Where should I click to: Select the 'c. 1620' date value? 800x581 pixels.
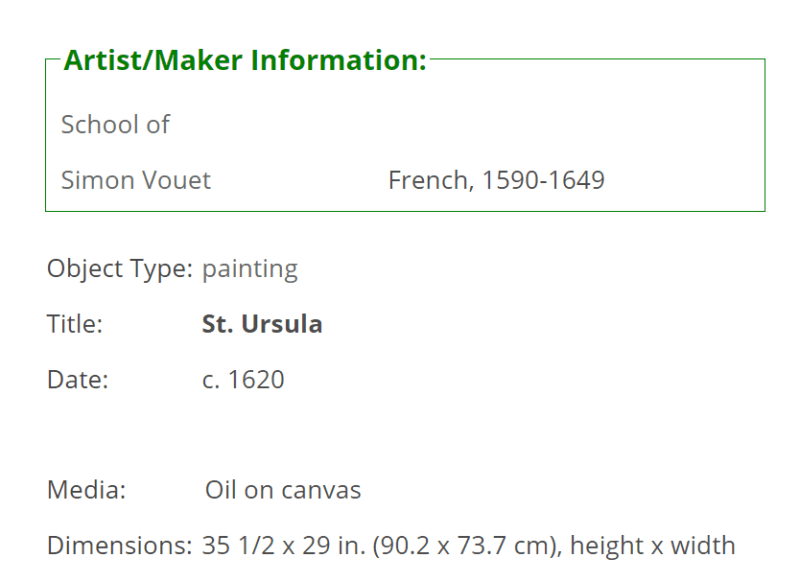[x=243, y=380]
